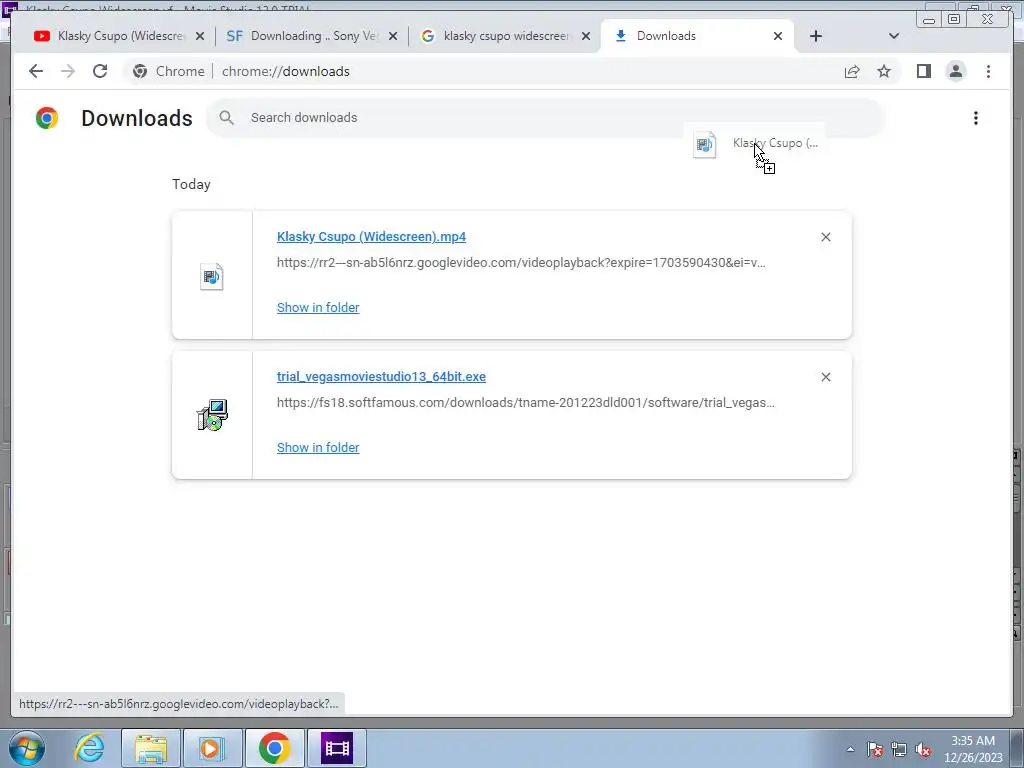Open Chrome's three-dot main menu
1024x768 pixels.
click(988, 71)
